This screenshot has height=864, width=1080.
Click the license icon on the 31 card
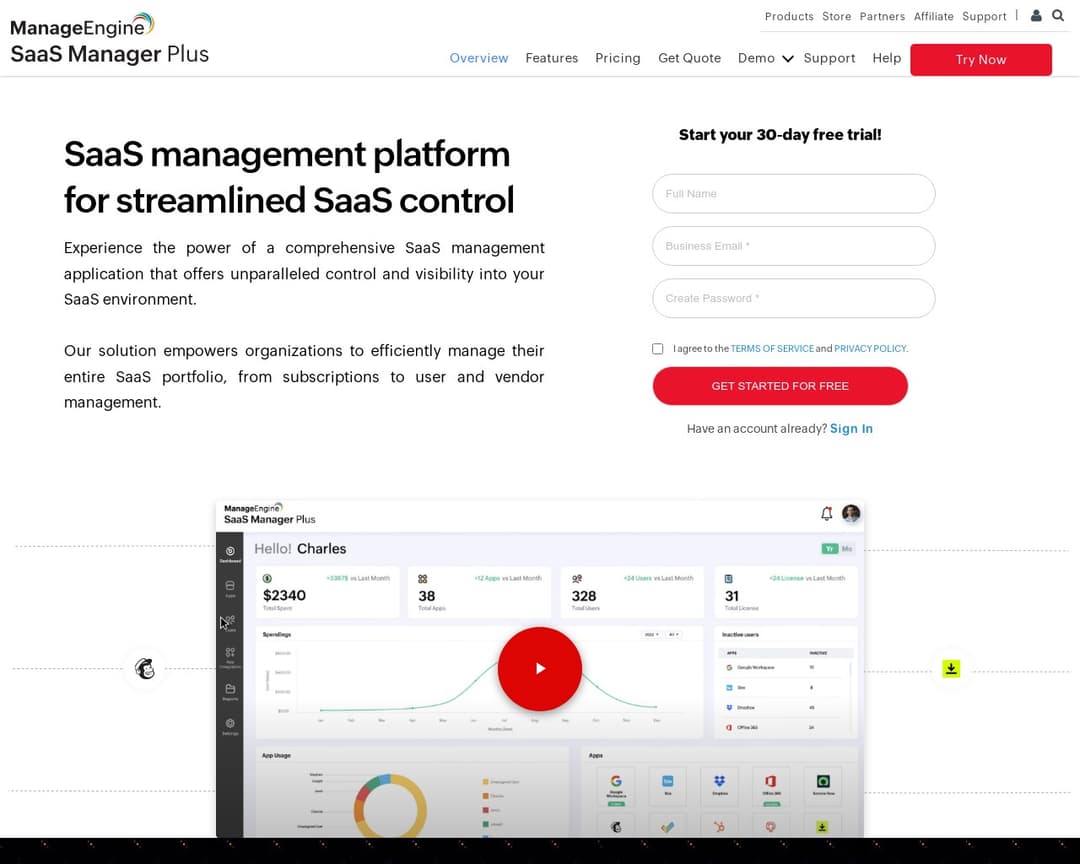[x=729, y=579]
